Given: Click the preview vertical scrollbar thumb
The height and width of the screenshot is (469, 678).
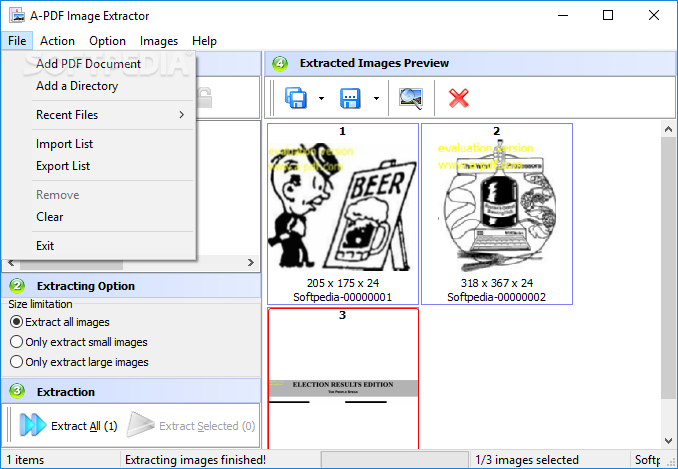Looking at the screenshot, I should click(668, 267).
